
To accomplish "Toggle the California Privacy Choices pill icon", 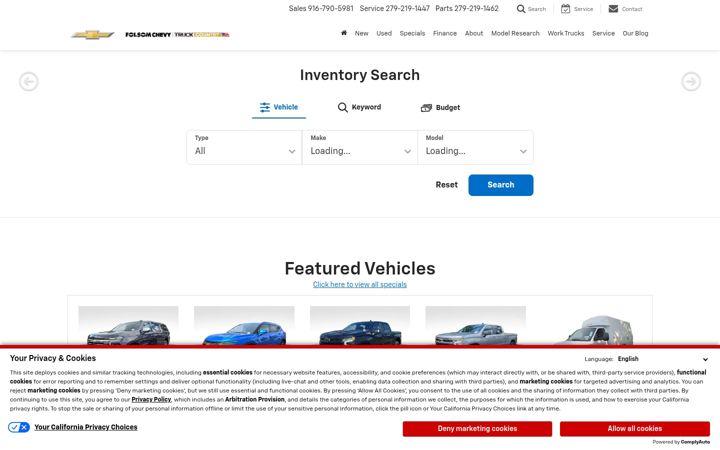I will 19,428.
